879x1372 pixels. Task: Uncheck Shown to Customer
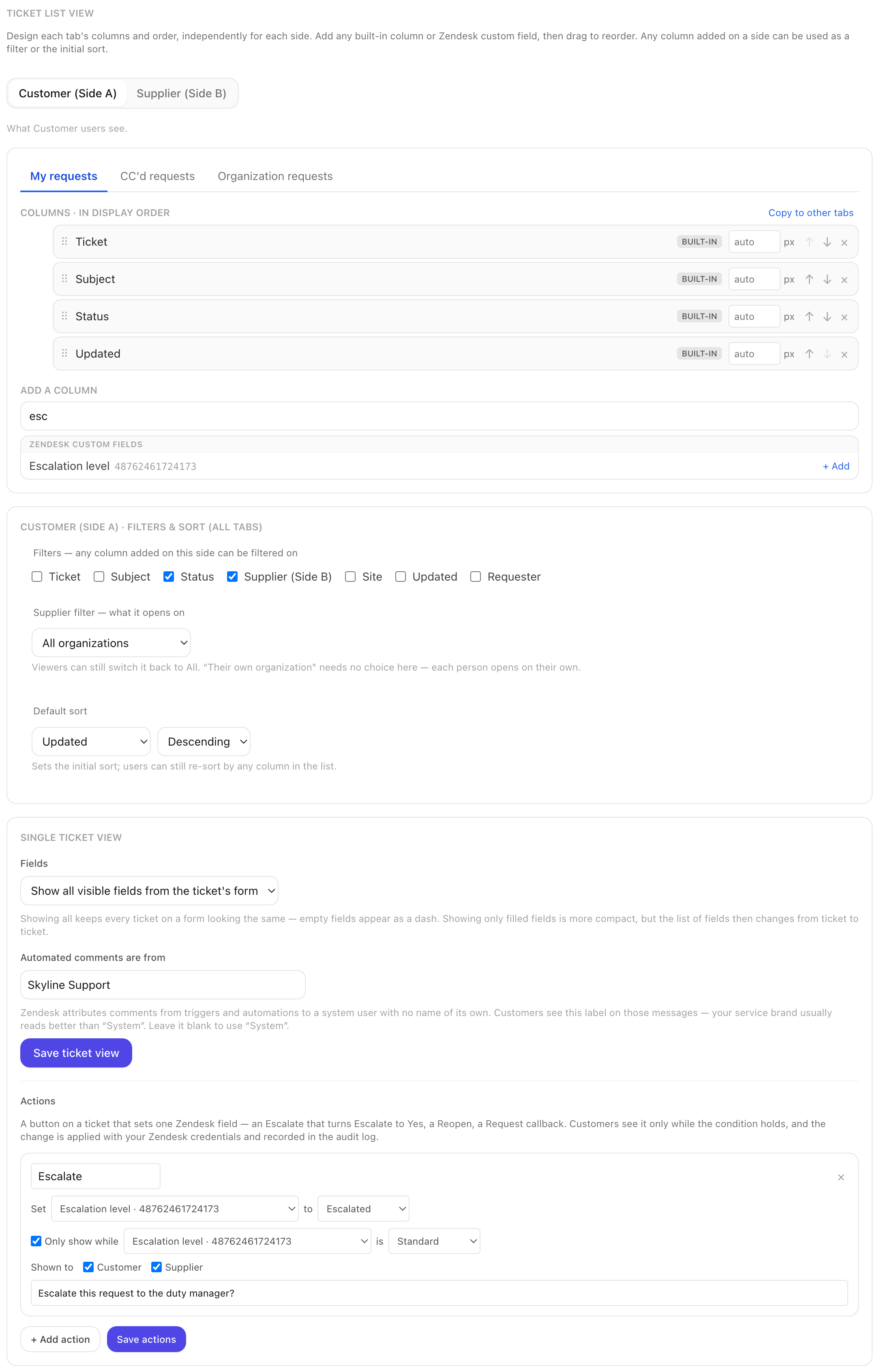click(x=88, y=1267)
